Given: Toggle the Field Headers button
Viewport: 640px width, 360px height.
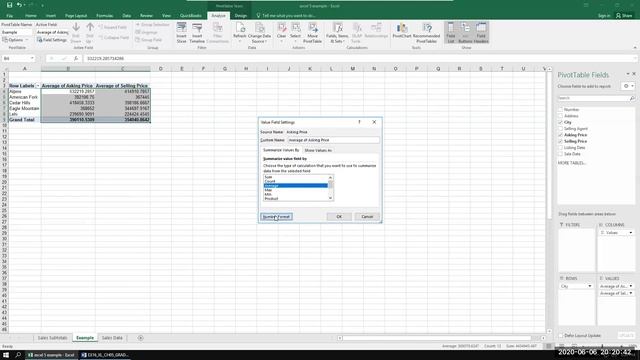Looking at the screenshot, I should 481,32.
